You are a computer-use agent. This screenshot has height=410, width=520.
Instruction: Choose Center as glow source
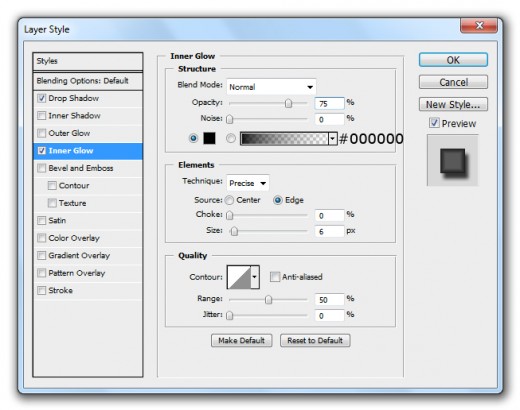[229, 200]
